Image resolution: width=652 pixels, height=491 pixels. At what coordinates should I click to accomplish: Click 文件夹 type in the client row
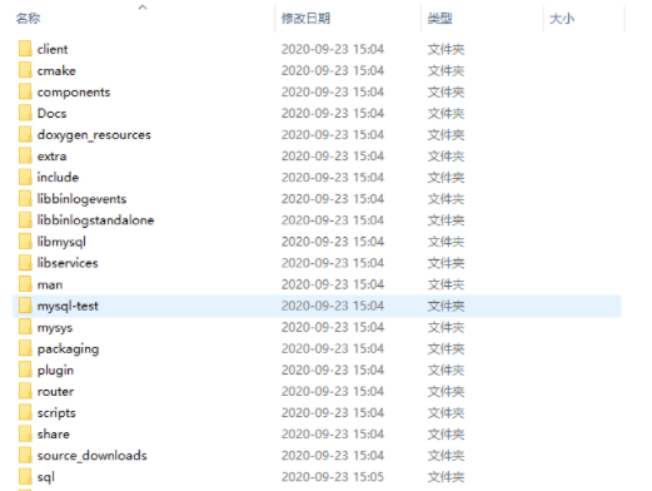pyautogui.click(x=446, y=49)
